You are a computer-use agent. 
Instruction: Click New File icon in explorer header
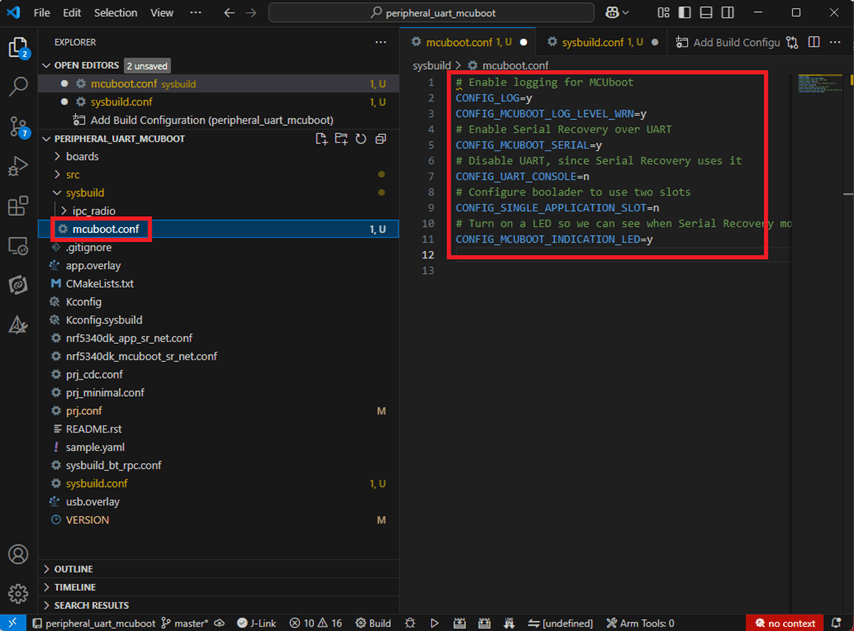pyautogui.click(x=321, y=139)
